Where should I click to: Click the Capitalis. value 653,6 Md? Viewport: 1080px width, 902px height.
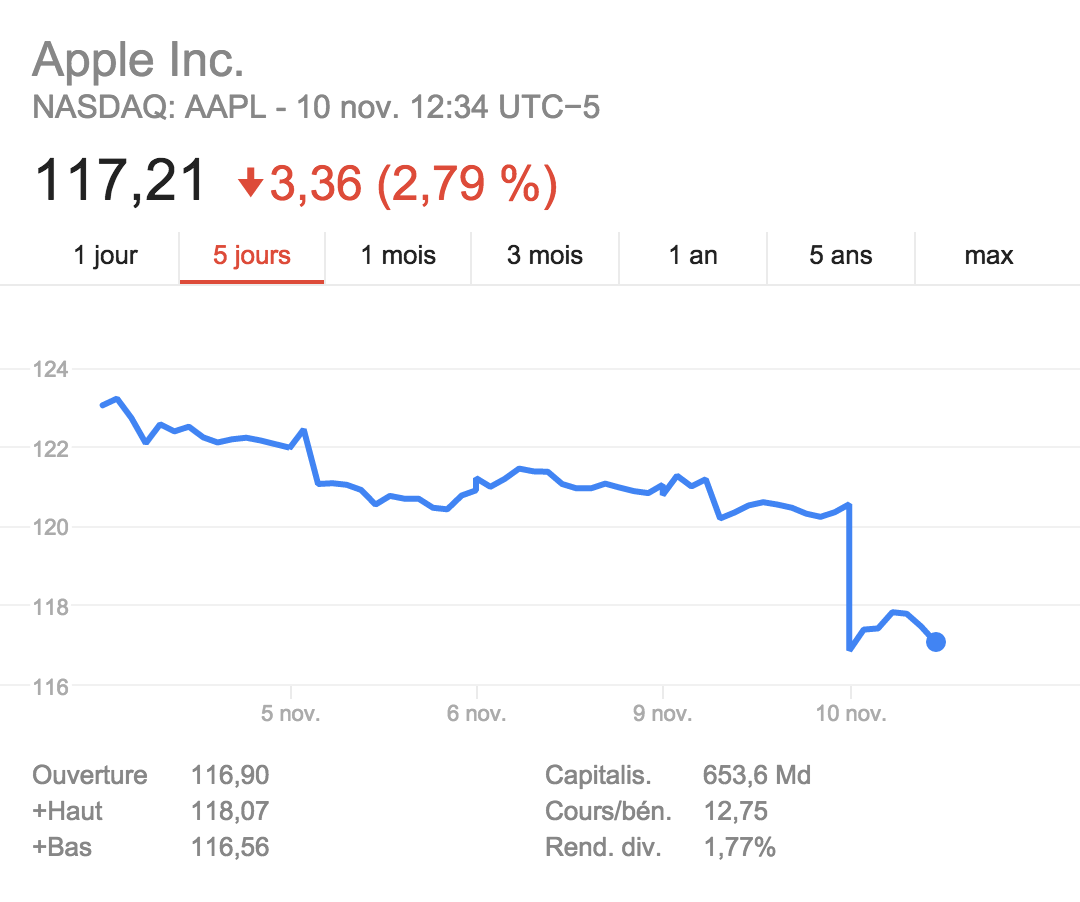(757, 775)
